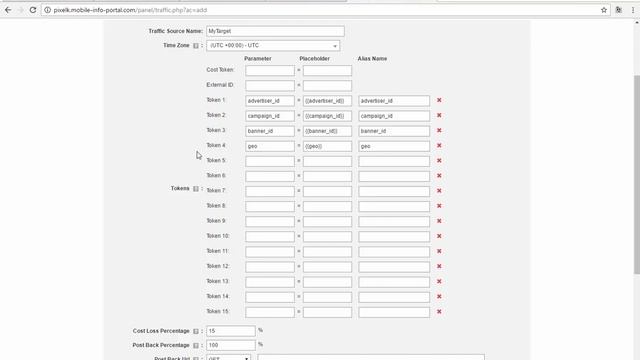Click the browser forward arrow
Image resolution: width=640 pixels, height=360 pixels.
pyautogui.click(x=20, y=10)
